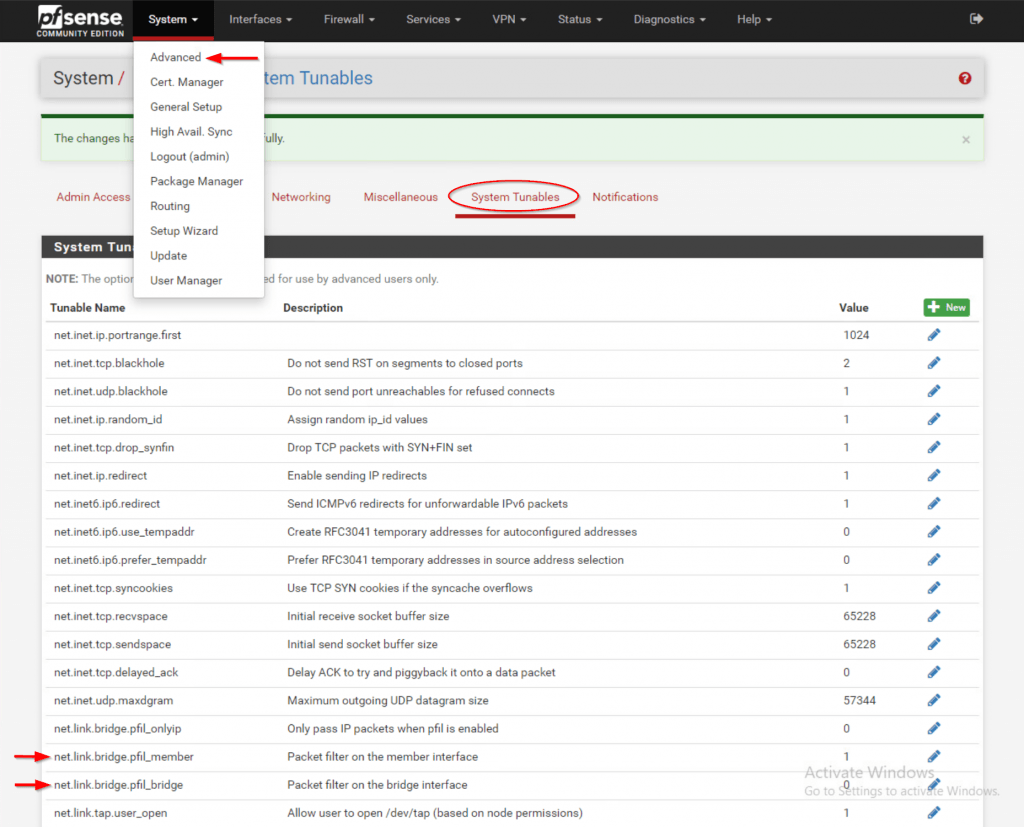Viewport: 1024px width, 827px height.
Task: Open the red help question mark icon
Action: [x=965, y=78]
